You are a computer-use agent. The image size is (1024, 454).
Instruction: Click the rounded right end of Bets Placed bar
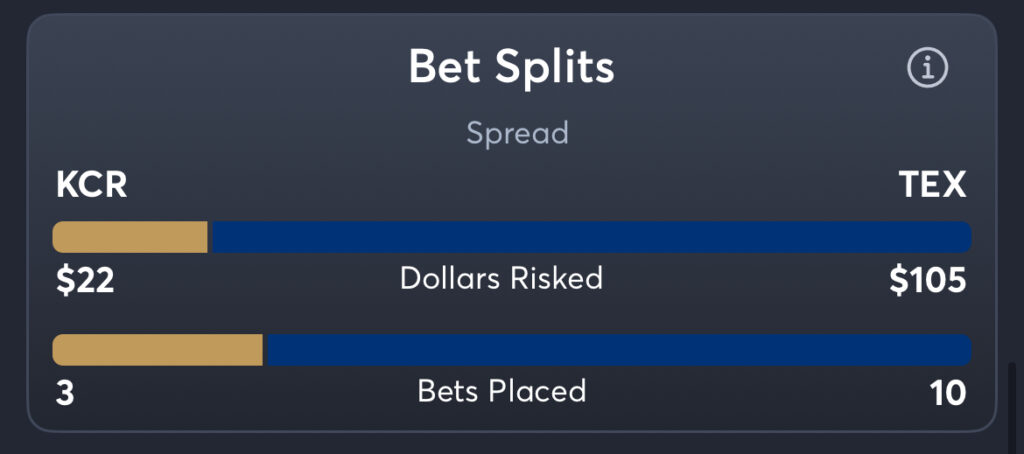[964, 350]
